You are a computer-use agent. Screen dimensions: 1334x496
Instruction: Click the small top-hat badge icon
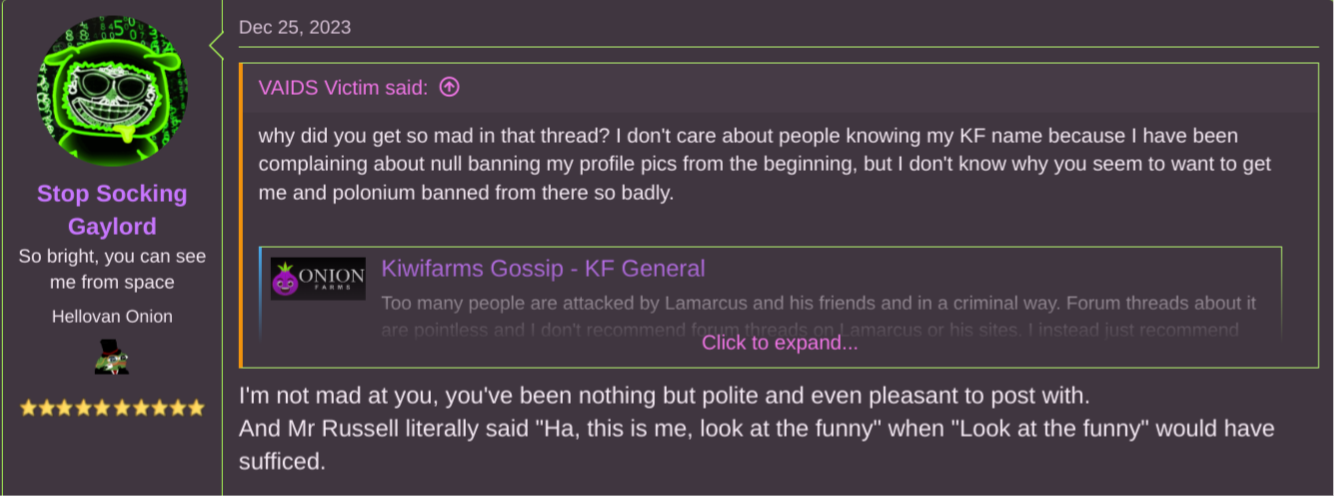pos(112,357)
